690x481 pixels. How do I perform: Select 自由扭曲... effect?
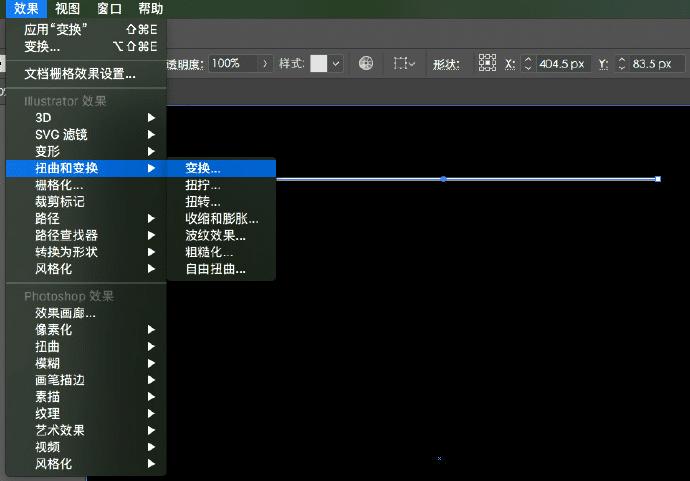221,269
